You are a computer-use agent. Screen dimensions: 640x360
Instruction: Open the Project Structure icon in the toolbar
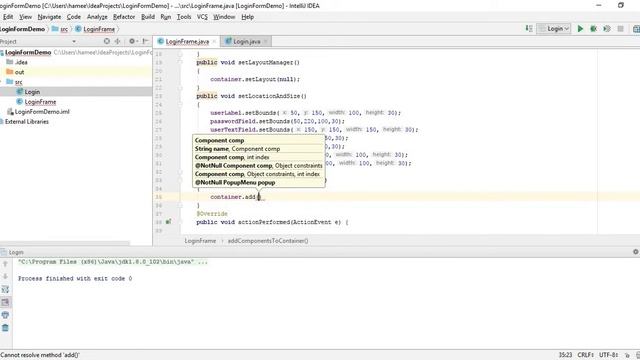[x=636, y=29]
